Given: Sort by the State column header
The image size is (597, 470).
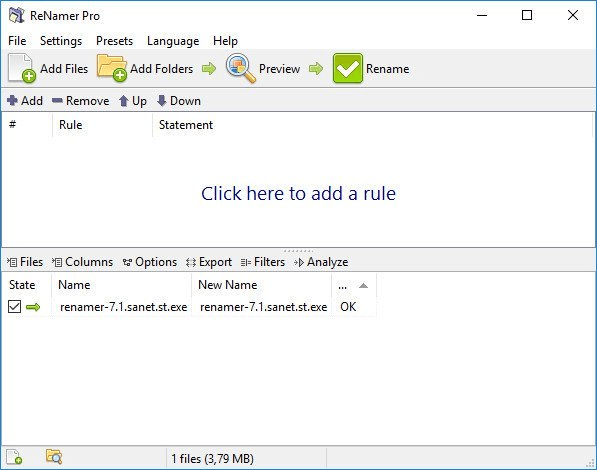Looking at the screenshot, I should click(x=26, y=285).
